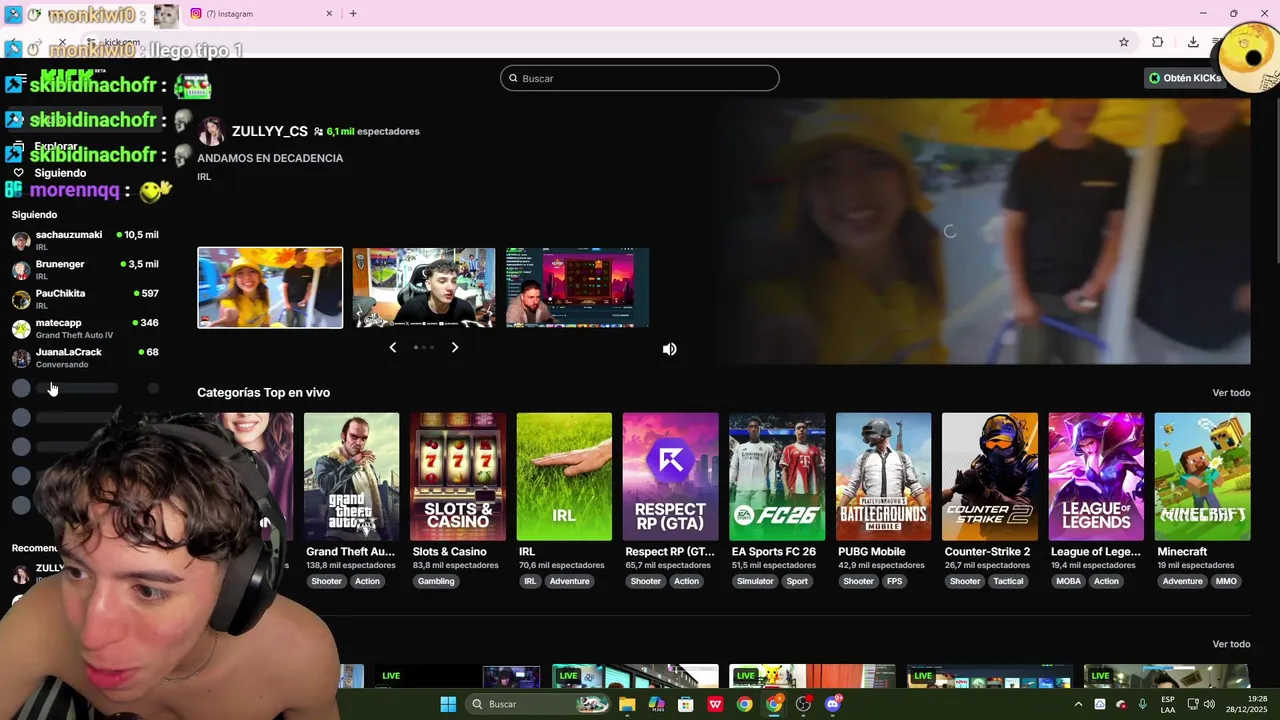Open WPS Office from taskbar
This screenshot has height=720, width=1280.
tap(715, 704)
